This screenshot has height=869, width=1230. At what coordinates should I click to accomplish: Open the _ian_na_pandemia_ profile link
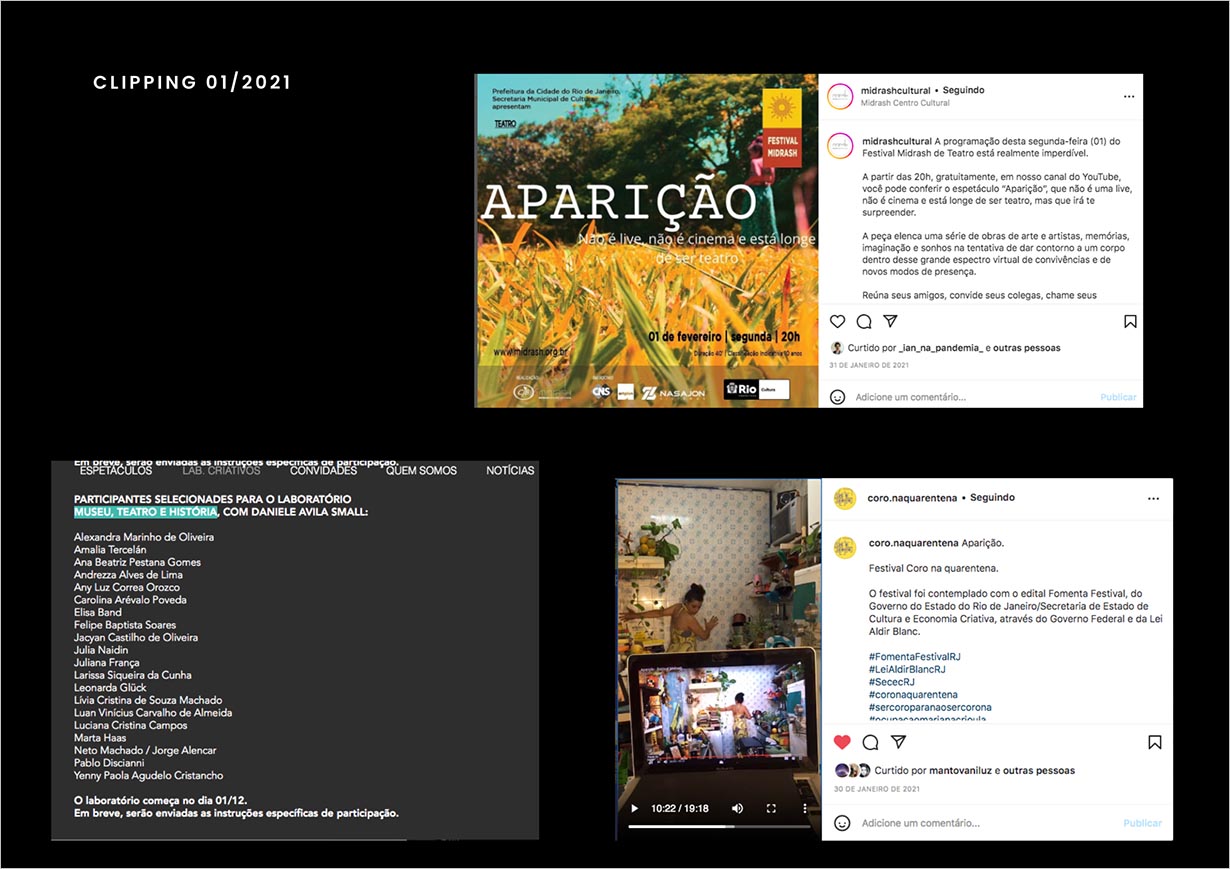[939, 348]
